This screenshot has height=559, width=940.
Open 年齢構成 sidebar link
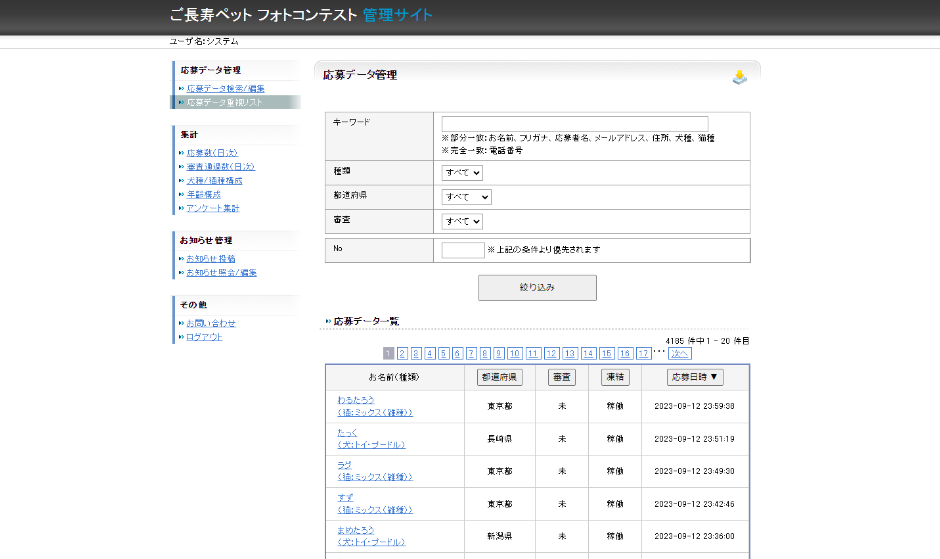[x=203, y=194]
